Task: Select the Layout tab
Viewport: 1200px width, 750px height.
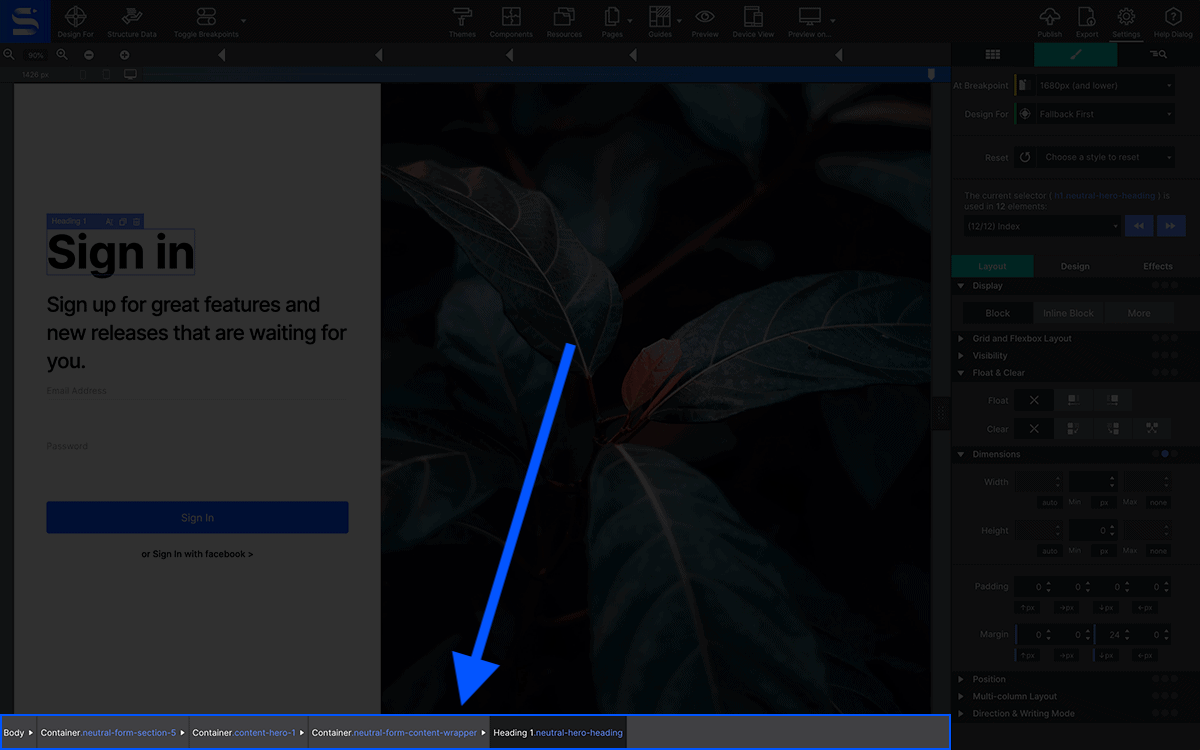Action: 992,266
